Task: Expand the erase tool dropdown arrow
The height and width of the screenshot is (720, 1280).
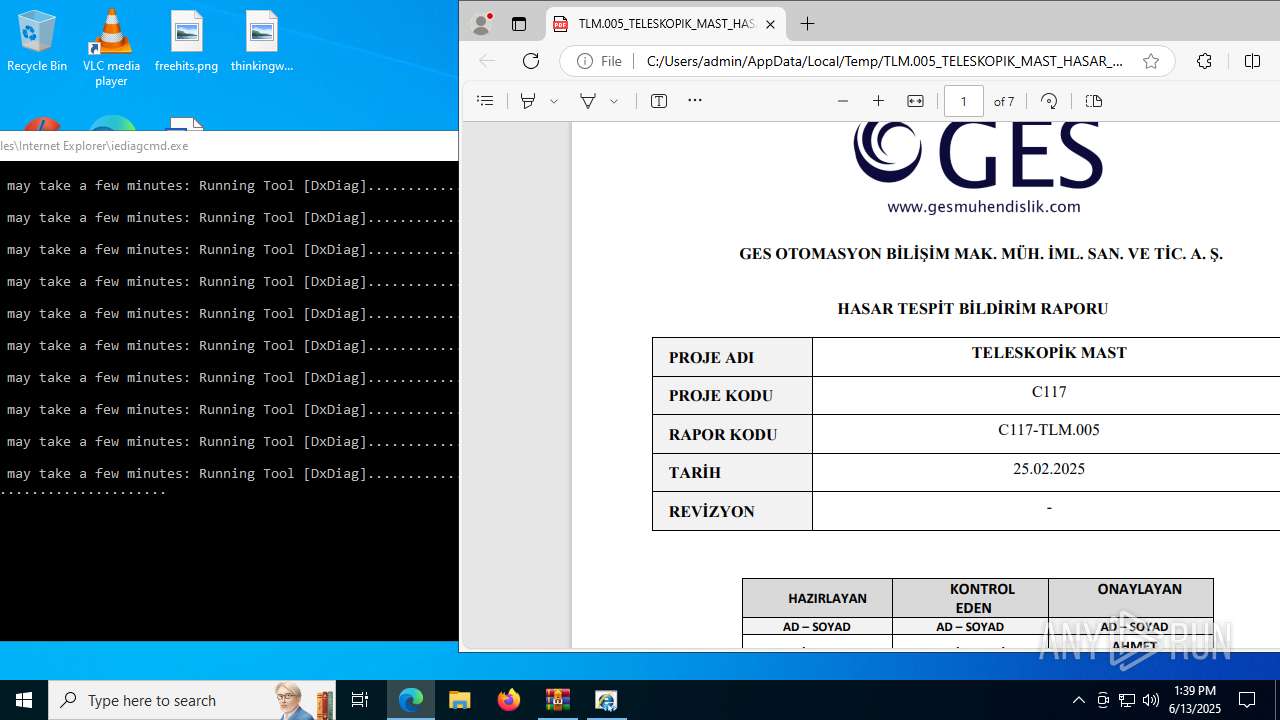Action: tap(614, 101)
